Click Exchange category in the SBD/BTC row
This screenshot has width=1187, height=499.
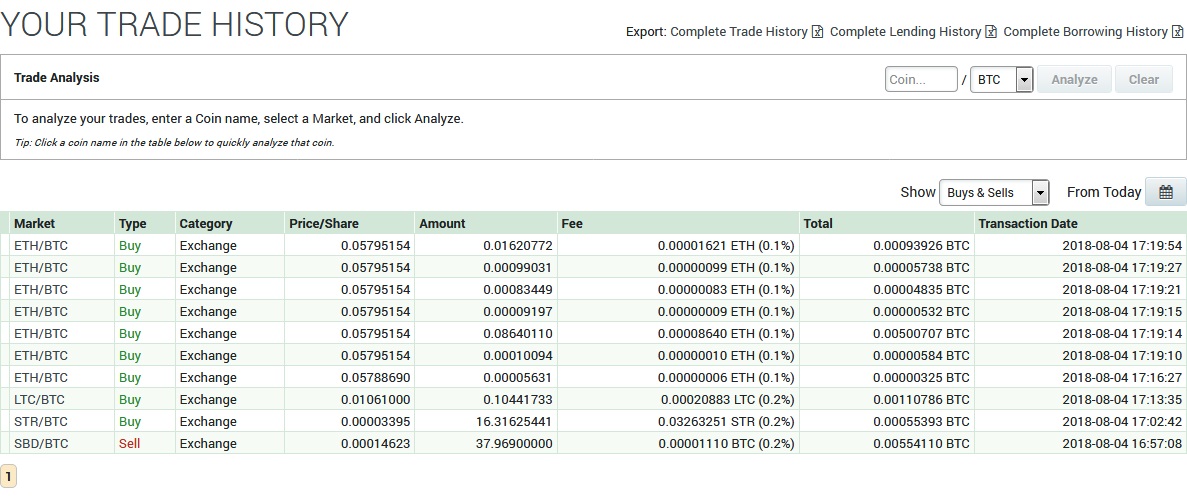pyautogui.click(x=208, y=443)
